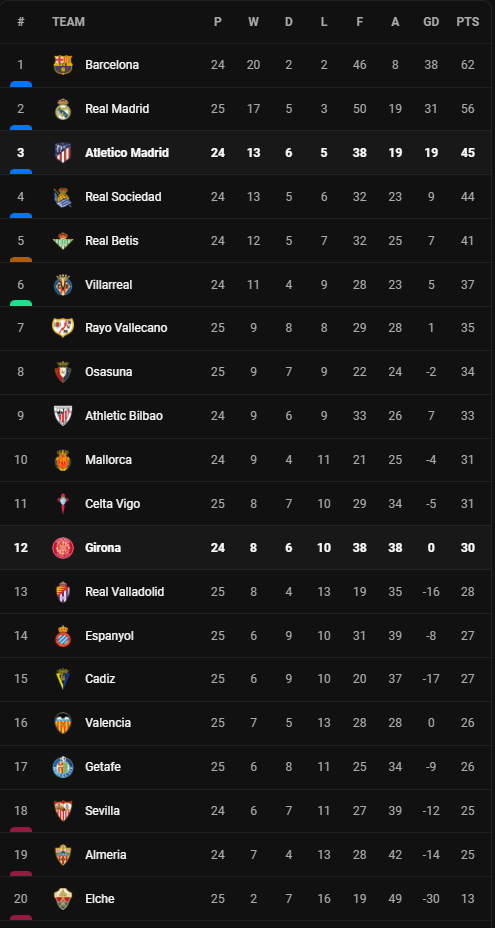Open the Valencia bat crest icon
The width and height of the screenshot is (495, 928).
point(63,723)
